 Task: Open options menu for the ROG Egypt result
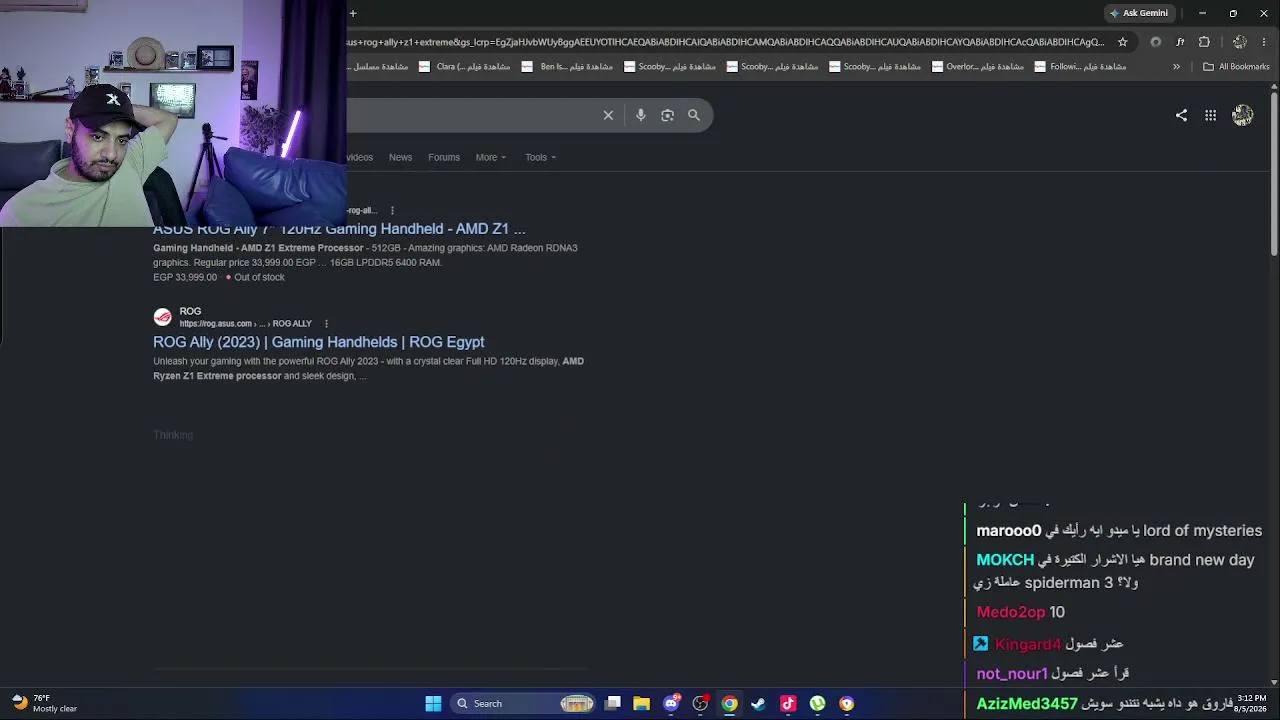click(x=326, y=324)
